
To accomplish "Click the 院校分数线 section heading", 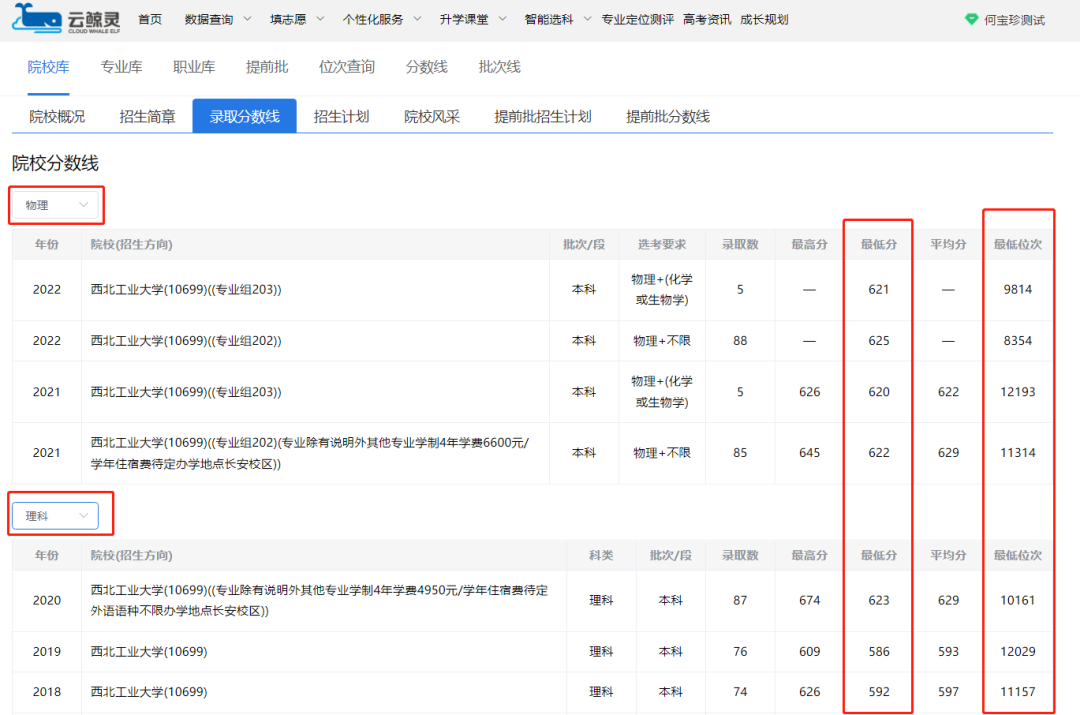I will [x=55, y=163].
